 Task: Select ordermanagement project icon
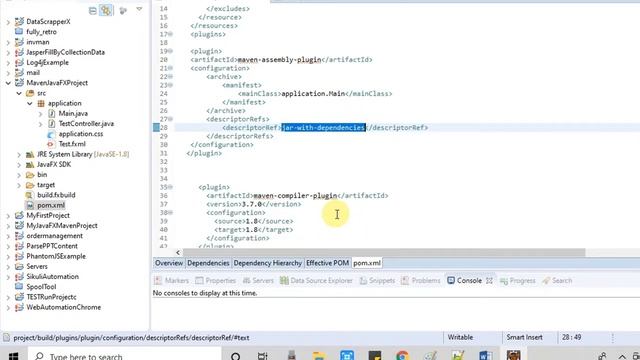[x=19, y=236]
